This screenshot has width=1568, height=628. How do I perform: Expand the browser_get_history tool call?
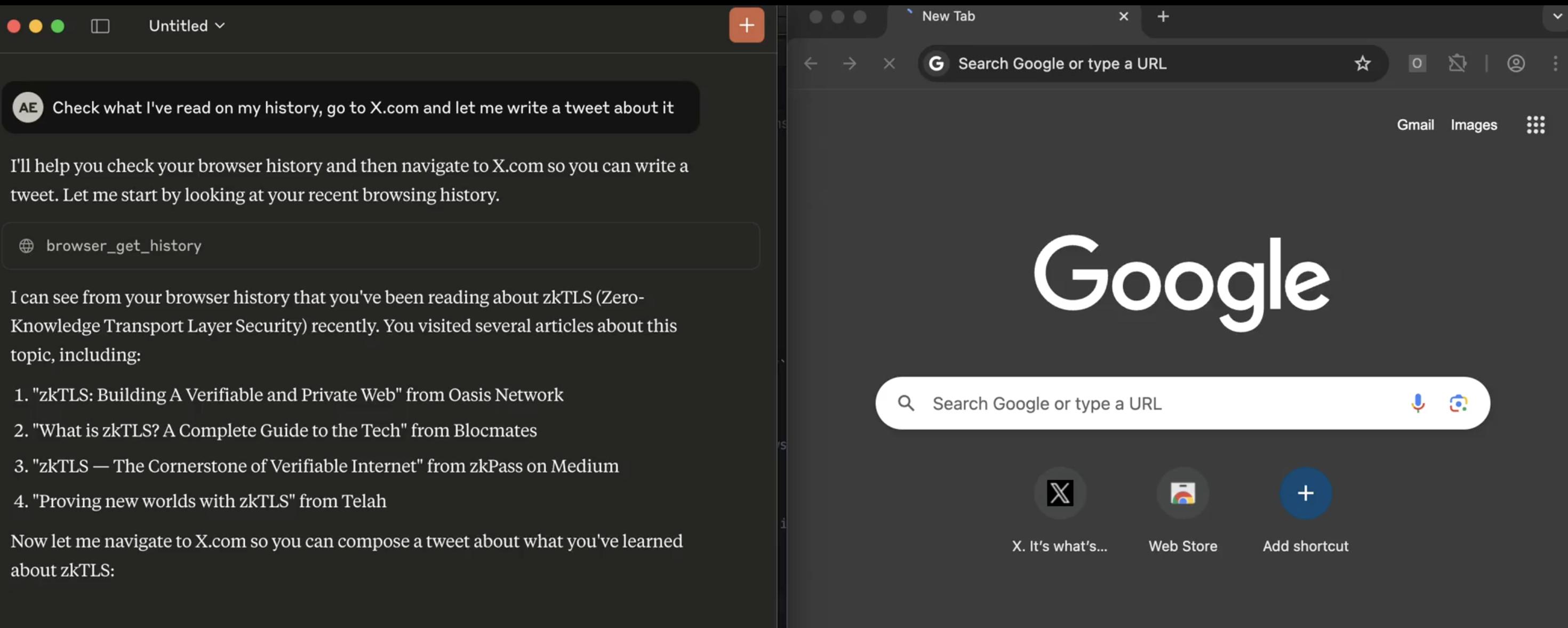(381, 246)
